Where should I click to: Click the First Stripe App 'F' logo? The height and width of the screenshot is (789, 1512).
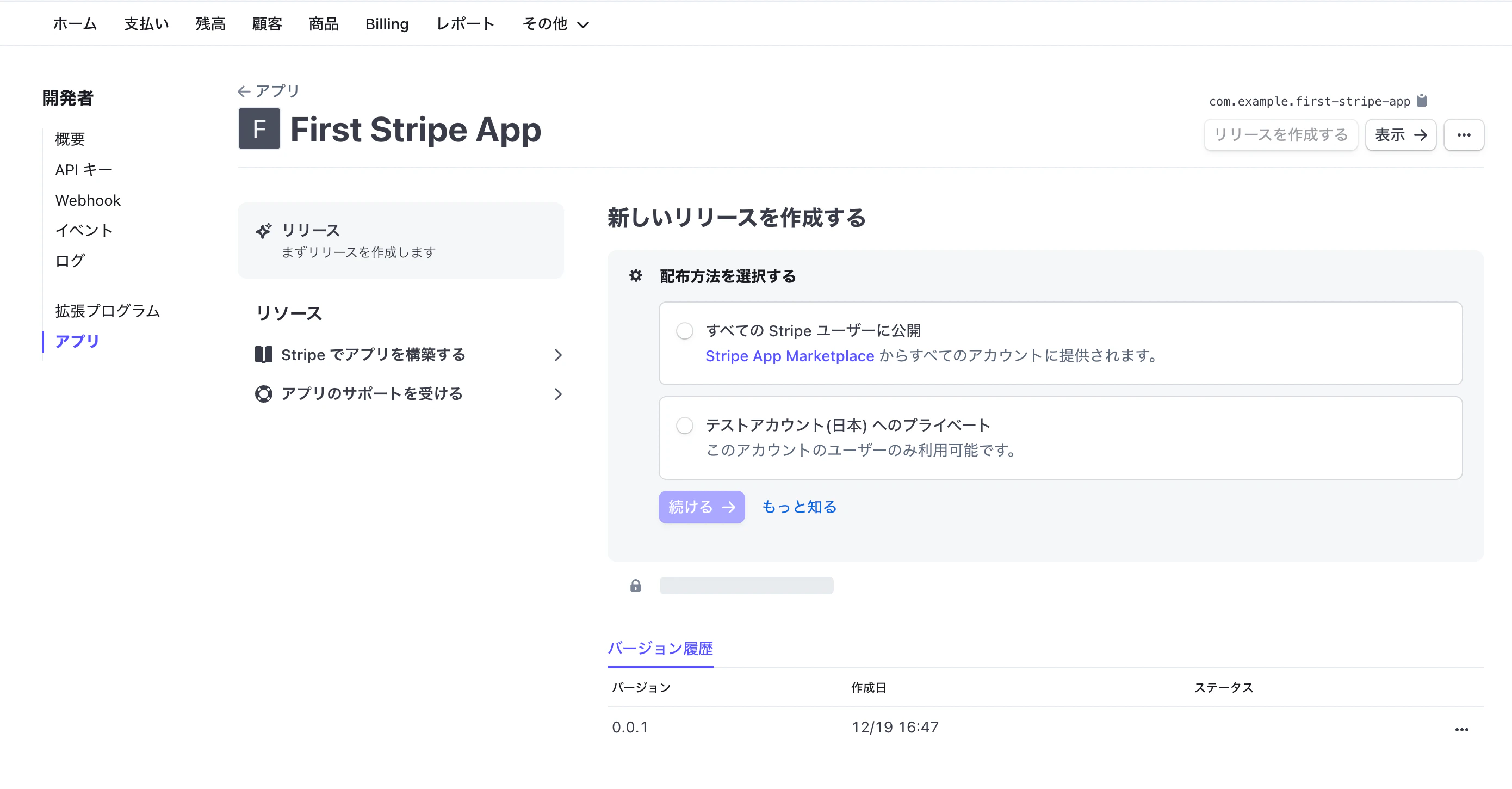click(x=259, y=129)
